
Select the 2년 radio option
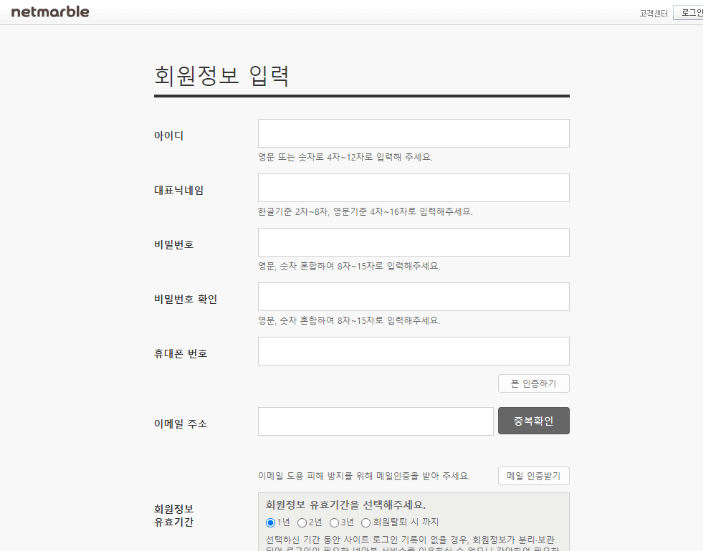point(302,523)
